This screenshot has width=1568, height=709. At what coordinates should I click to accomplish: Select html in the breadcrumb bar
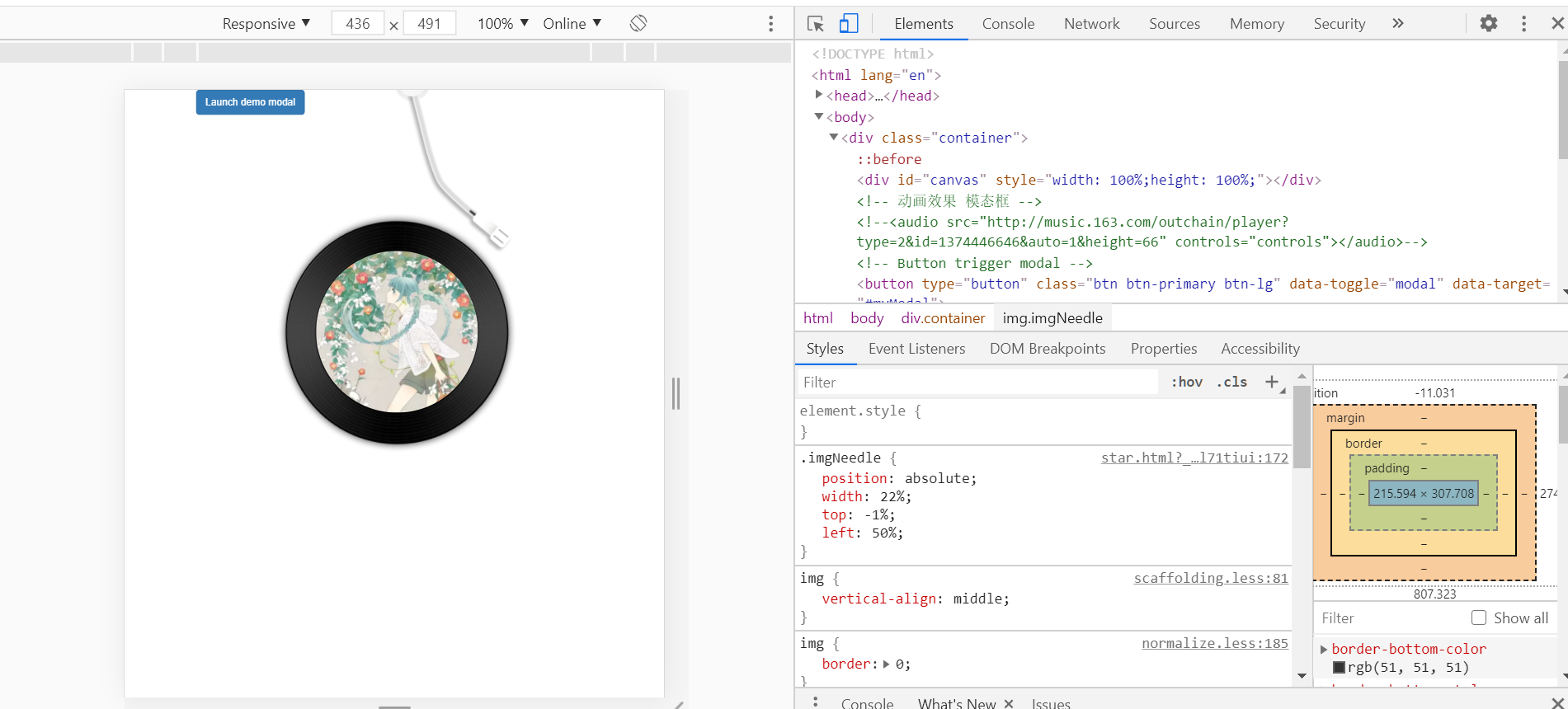click(x=818, y=318)
